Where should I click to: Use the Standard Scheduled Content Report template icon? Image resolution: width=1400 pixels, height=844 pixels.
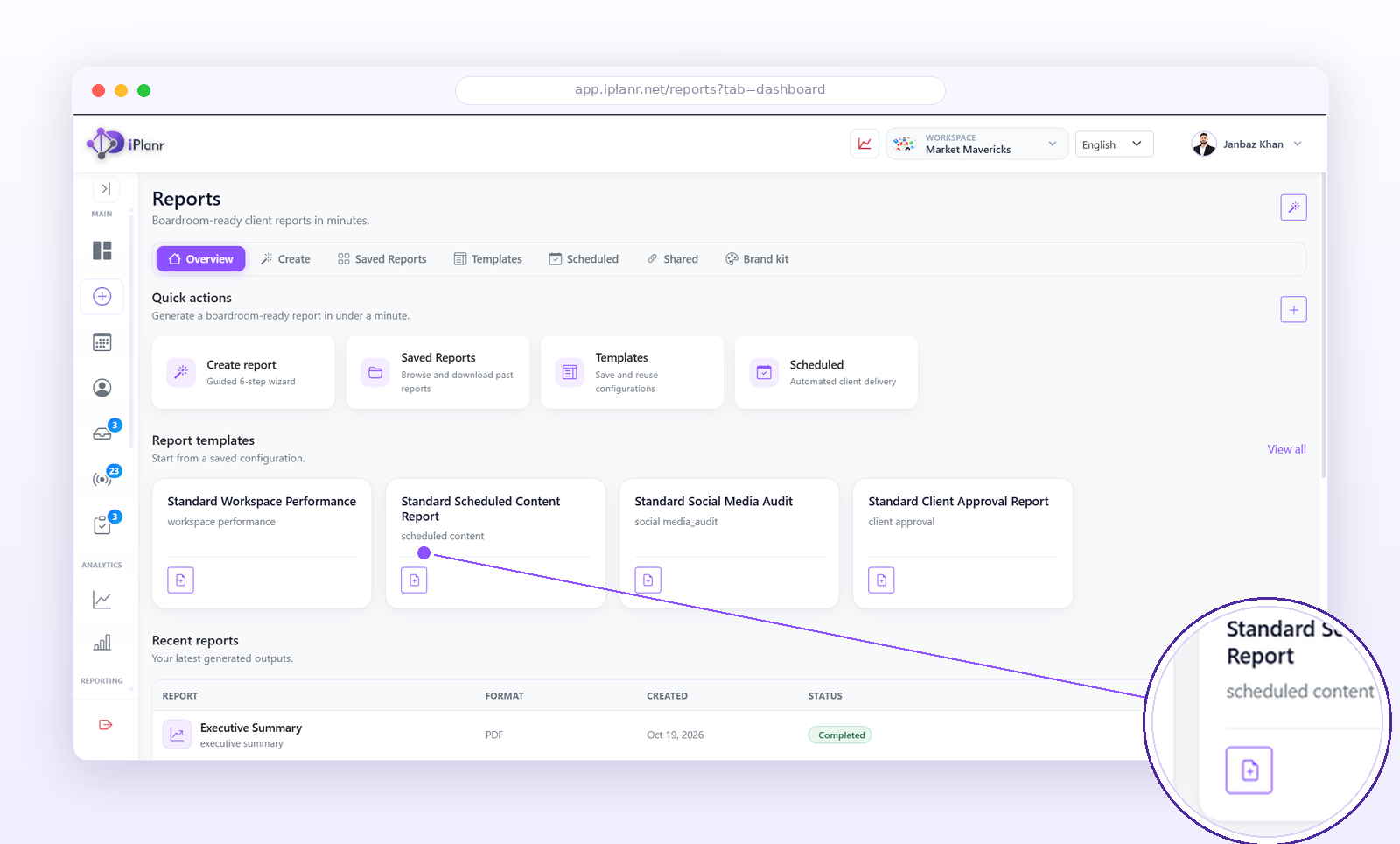click(x=414, y=580)
